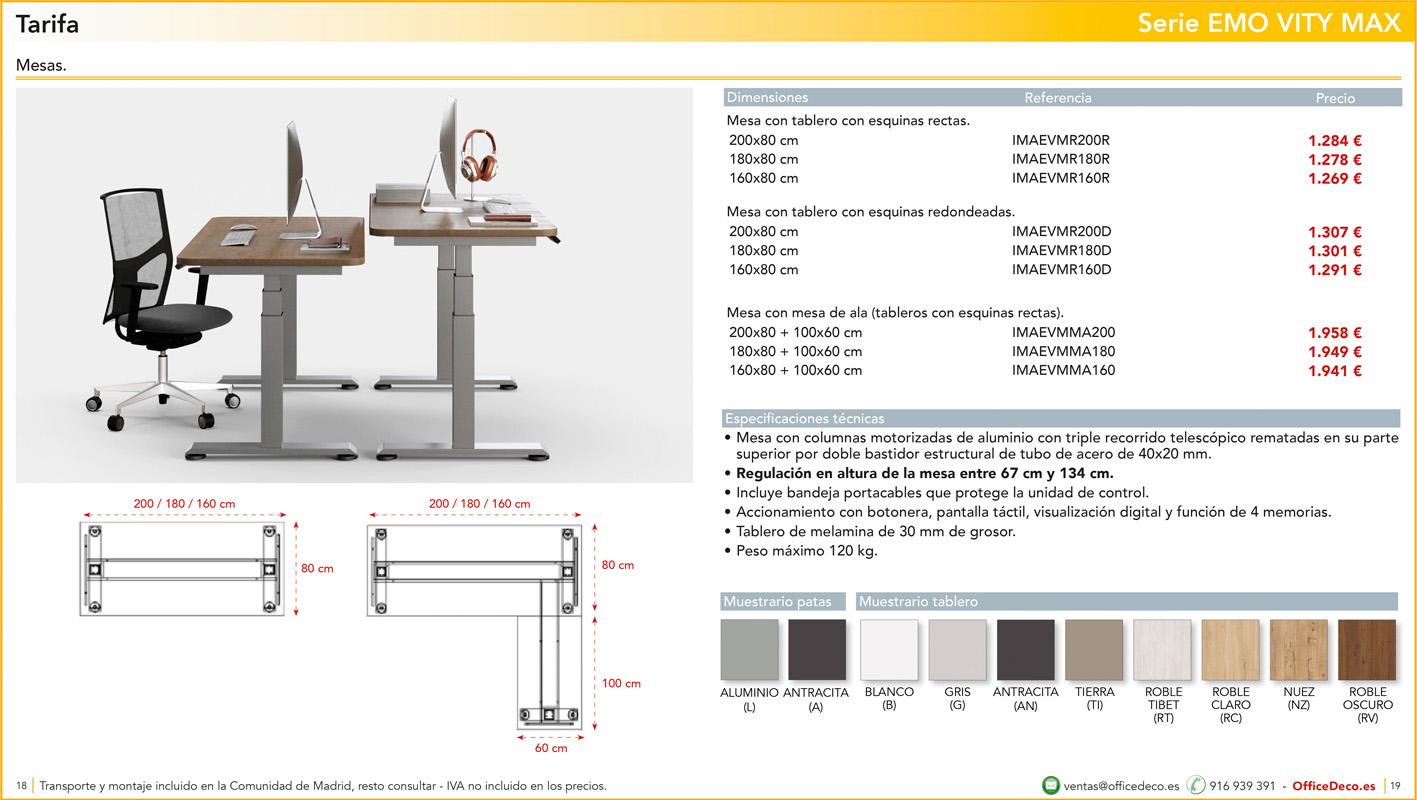Click the transport and assembly footer note
1417x800 pixels.
coord(323,786)
